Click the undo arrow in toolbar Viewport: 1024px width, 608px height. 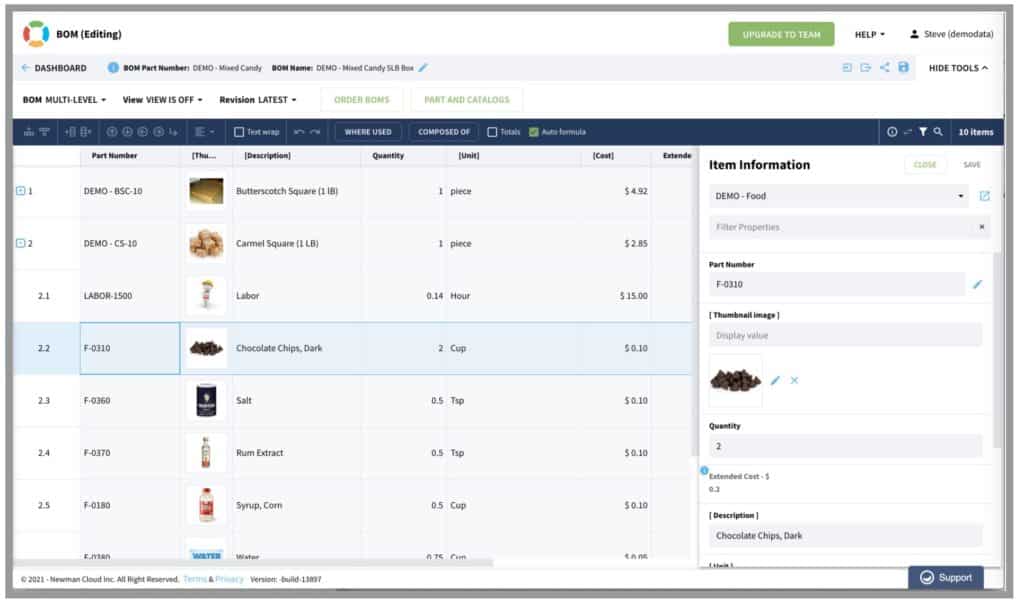(x=299, y=132)
